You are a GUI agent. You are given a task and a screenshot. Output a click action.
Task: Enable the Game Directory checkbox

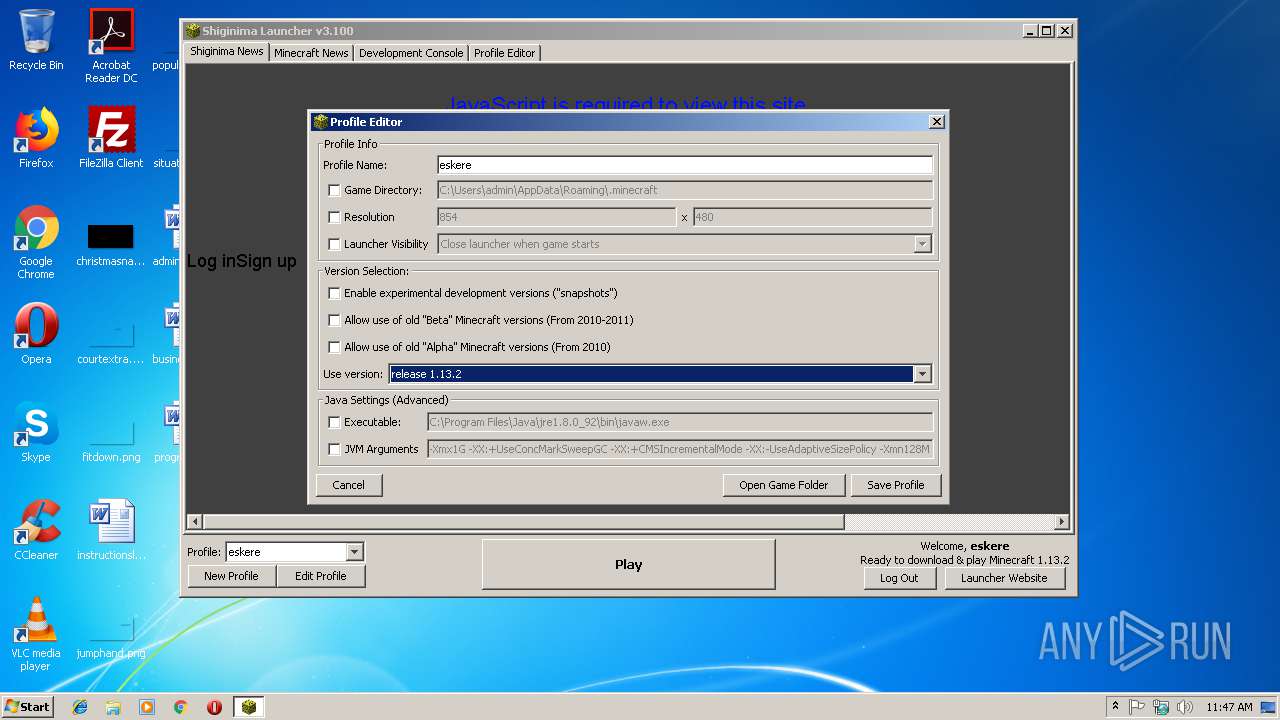click(334, 190)
